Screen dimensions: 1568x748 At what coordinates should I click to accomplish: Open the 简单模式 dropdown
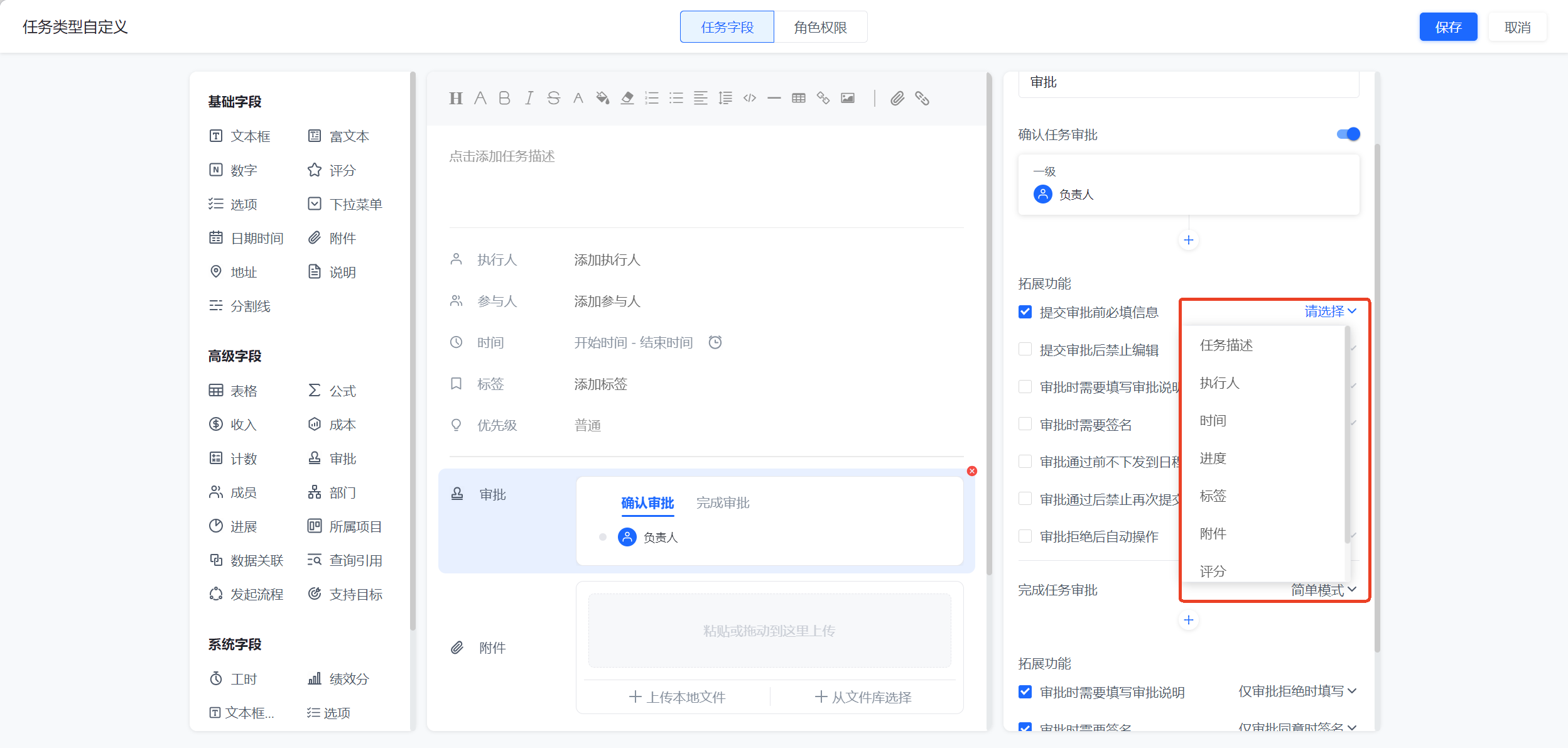pyautogui.click(x=1324, y=590)
